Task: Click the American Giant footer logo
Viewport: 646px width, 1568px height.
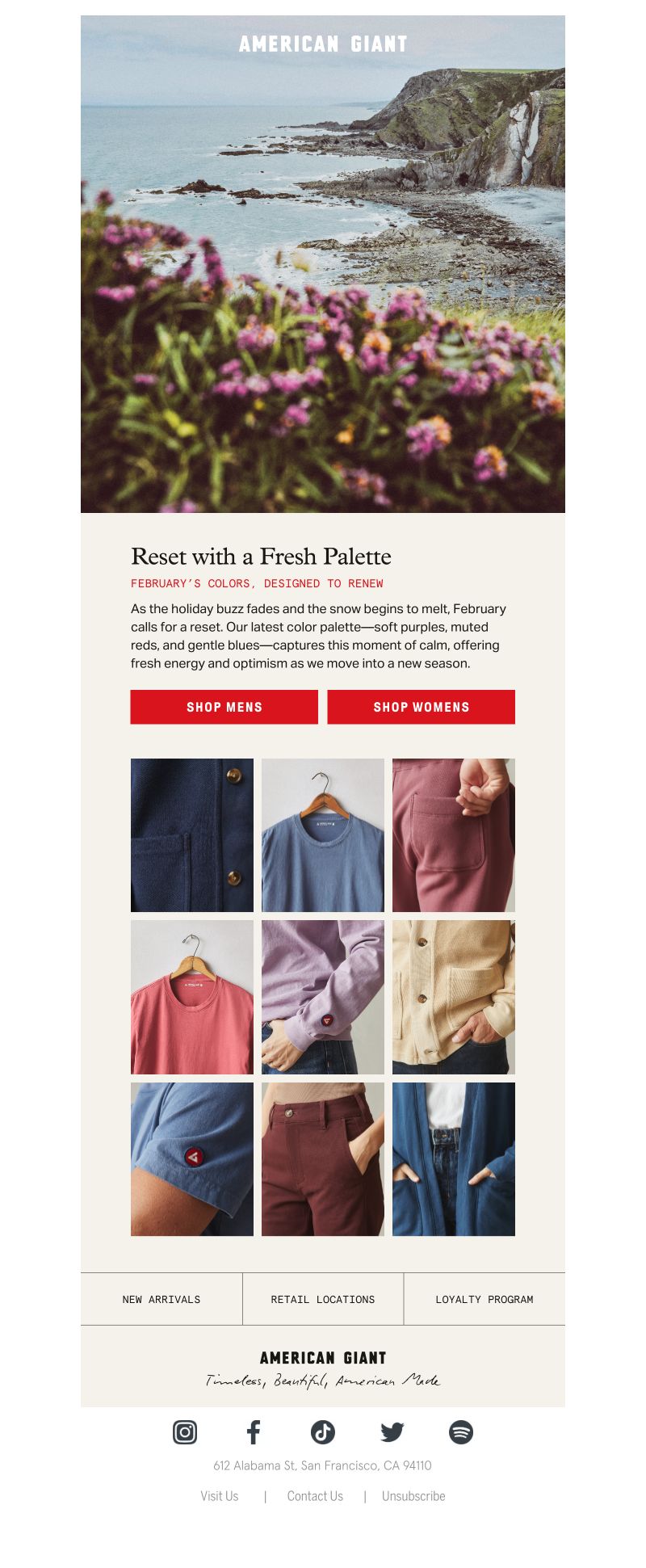Action: 323,1358
